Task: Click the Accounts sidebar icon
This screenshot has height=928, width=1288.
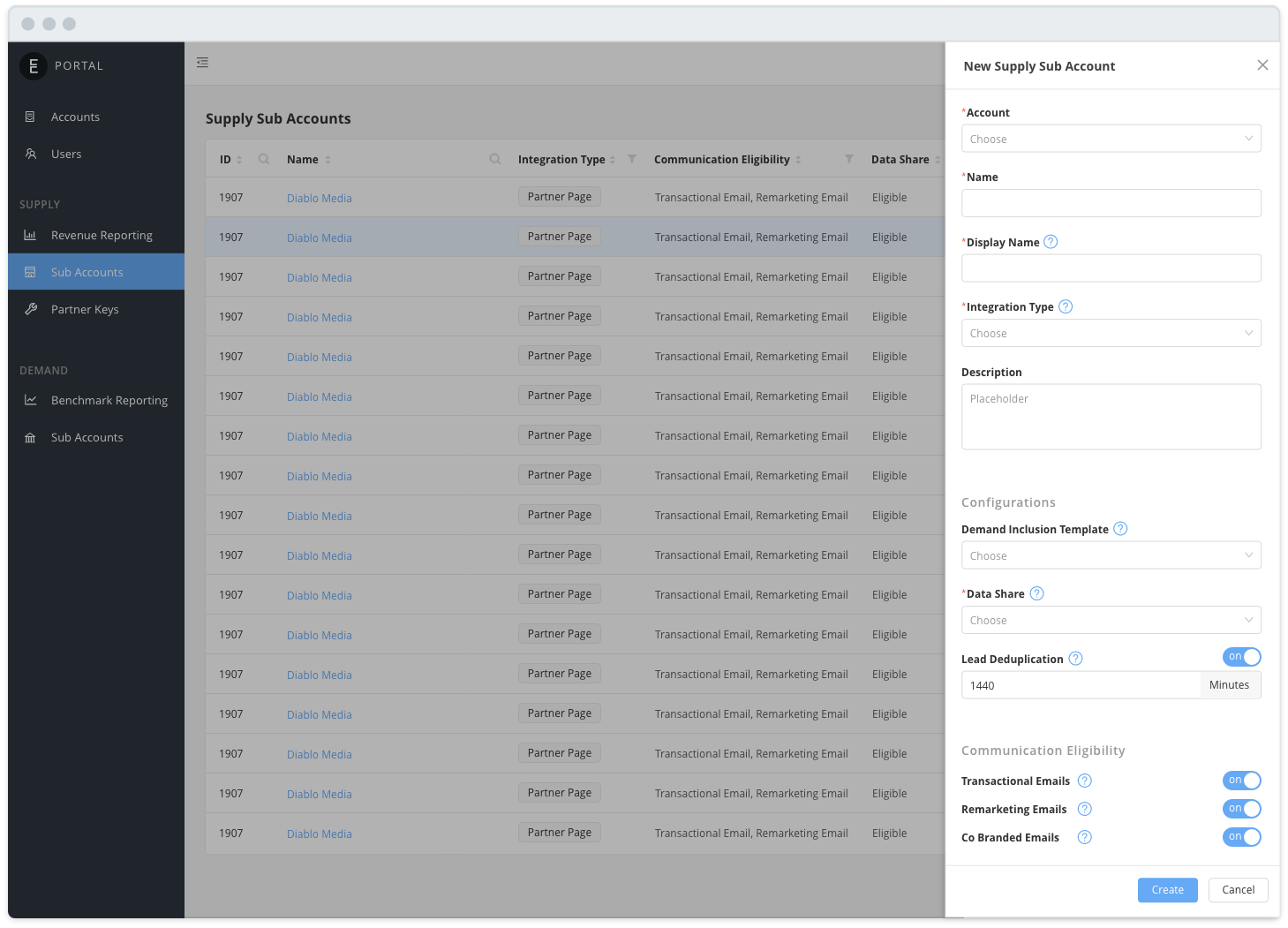Action: click(30, 117)
